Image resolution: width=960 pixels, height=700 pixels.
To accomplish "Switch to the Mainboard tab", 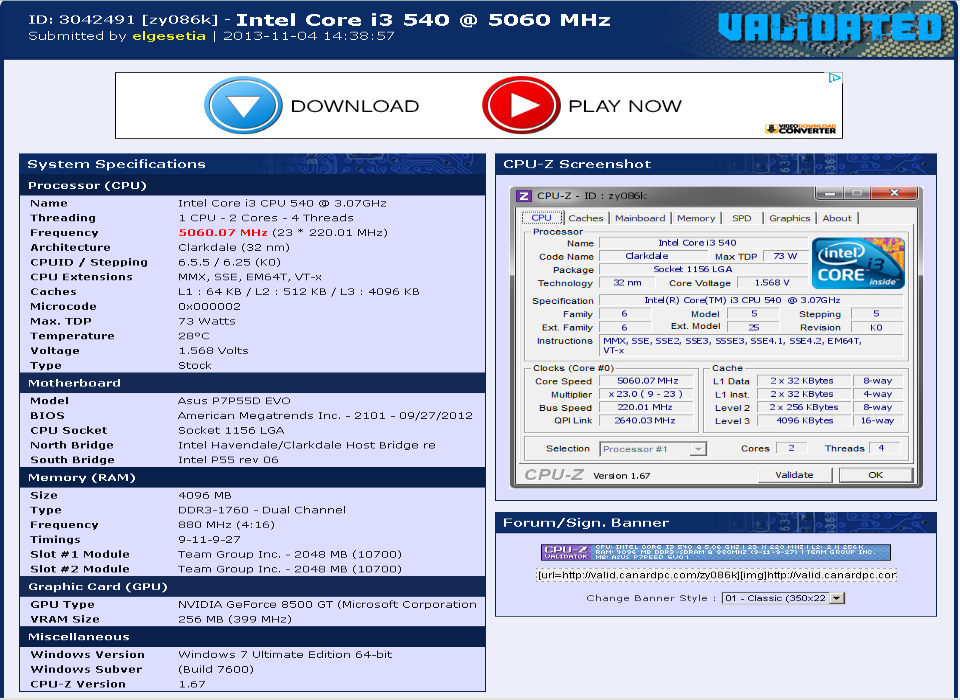I will pyautogui.click(x=640, y=218).
